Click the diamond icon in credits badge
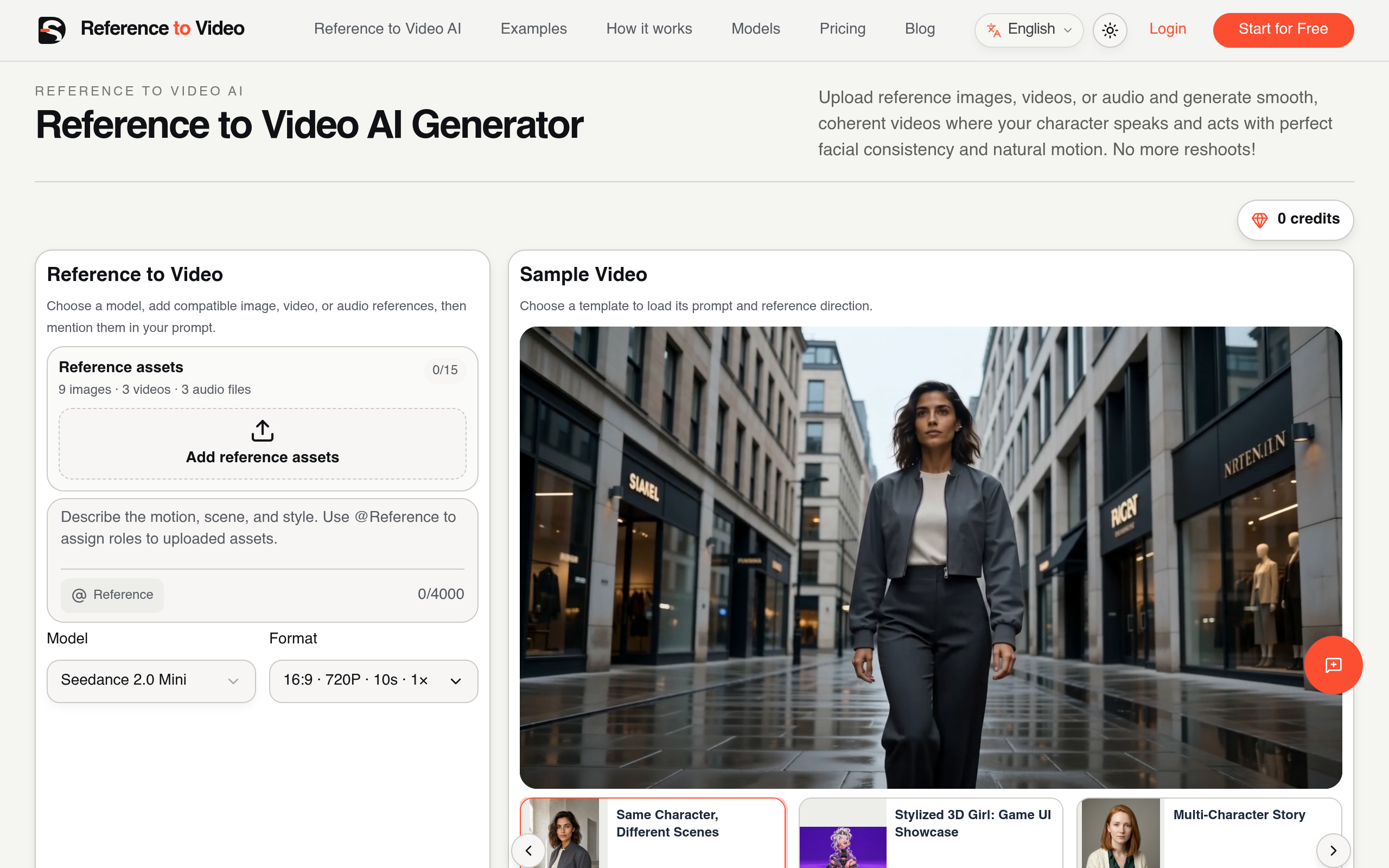Image resolution: width=1389 pixels, height=868 pixels. (x=1259, y=220)
